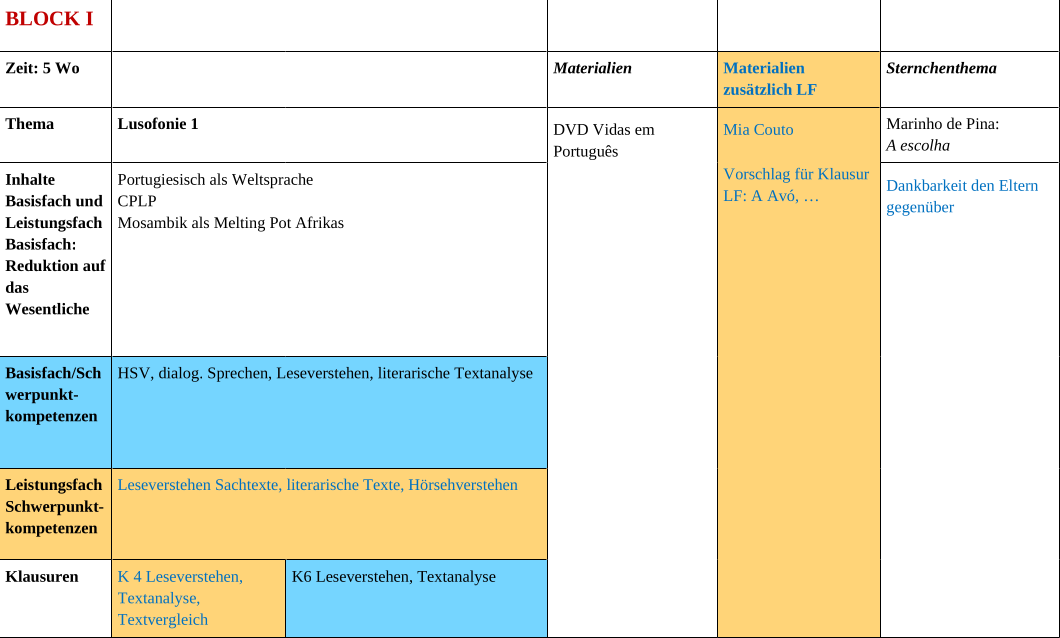Click the italic 'A escolha' title
The image size is (1060, 638).
(x=917, y=145)
